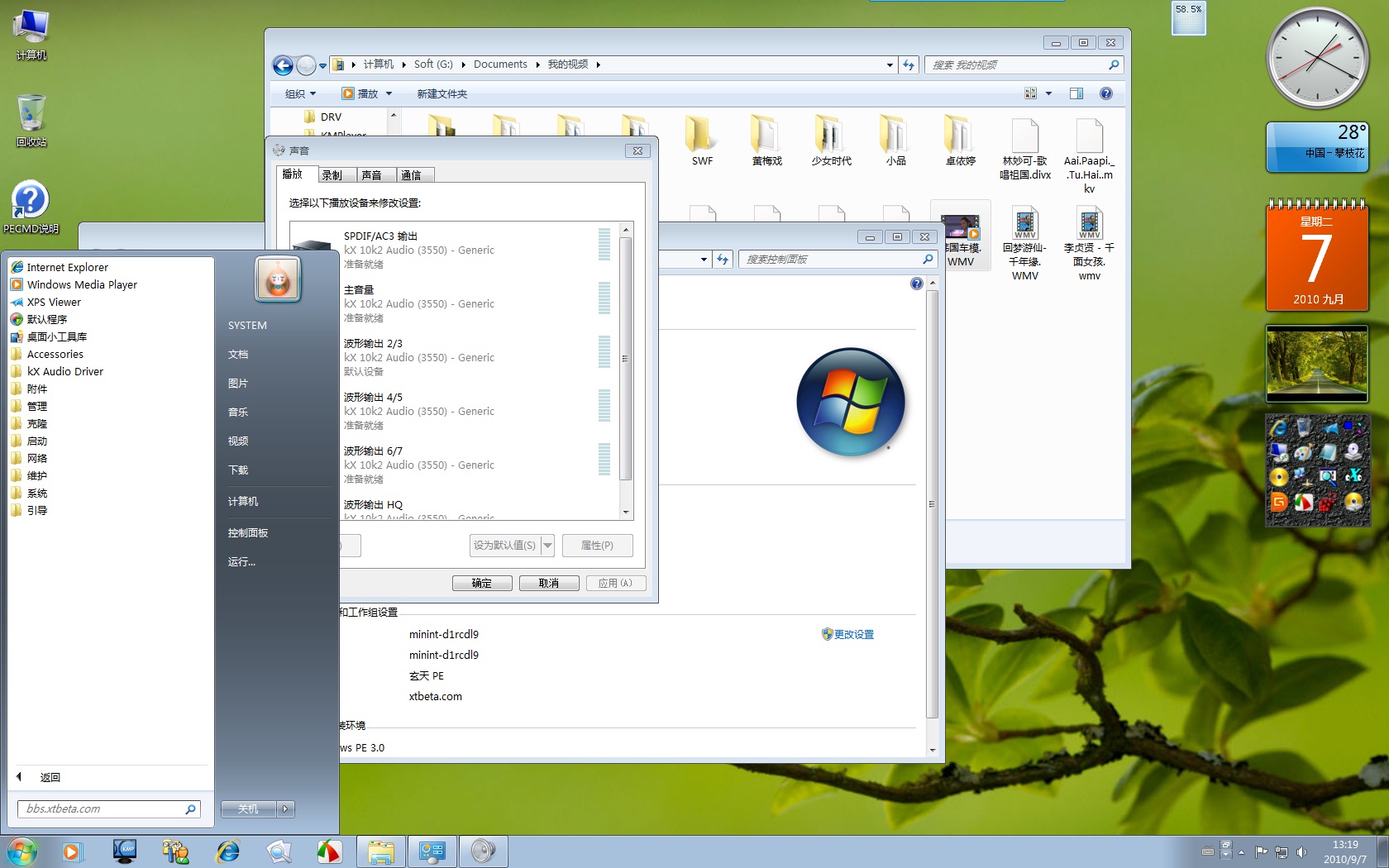
Task: Open the 组织 dropdown in Explorer toolbar
Action: [300, 93]
